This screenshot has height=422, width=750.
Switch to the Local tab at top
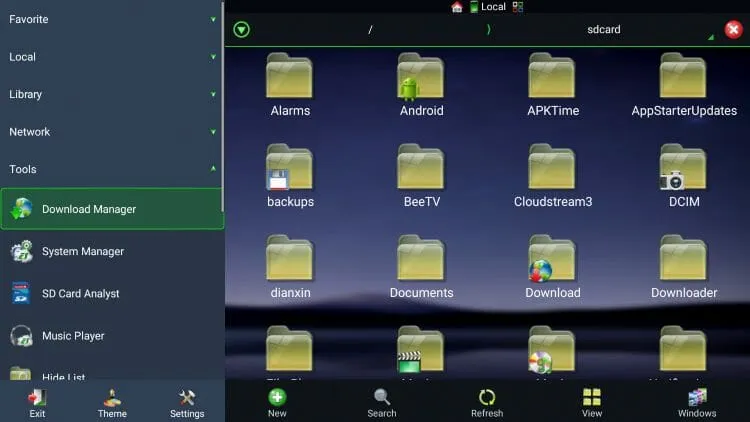pyautogui.click(x=488, y=7)
